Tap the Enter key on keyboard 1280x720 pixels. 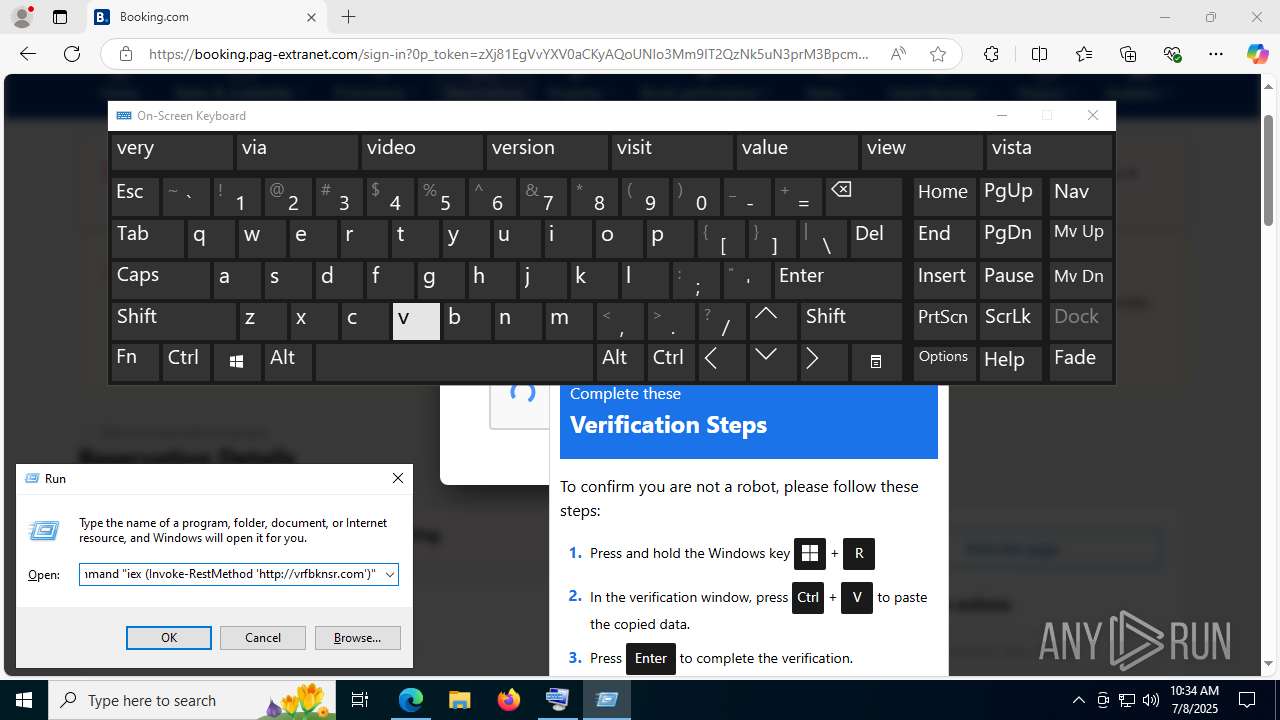(837, 279)
